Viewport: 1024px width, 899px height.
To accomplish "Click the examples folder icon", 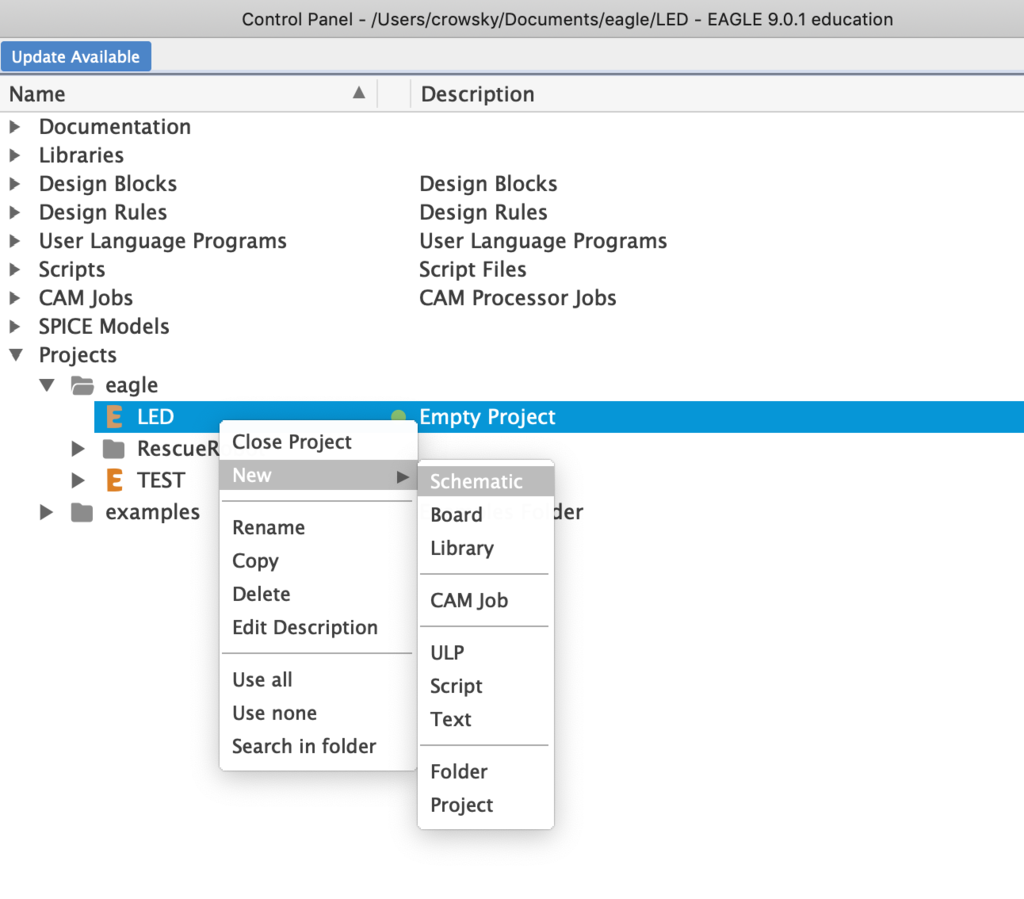I will (x=82, y=513).
